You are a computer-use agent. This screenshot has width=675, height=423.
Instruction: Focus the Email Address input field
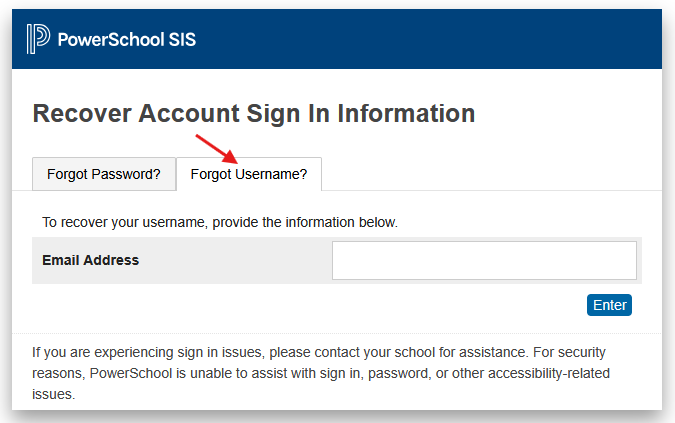click(x=484, y=260)
